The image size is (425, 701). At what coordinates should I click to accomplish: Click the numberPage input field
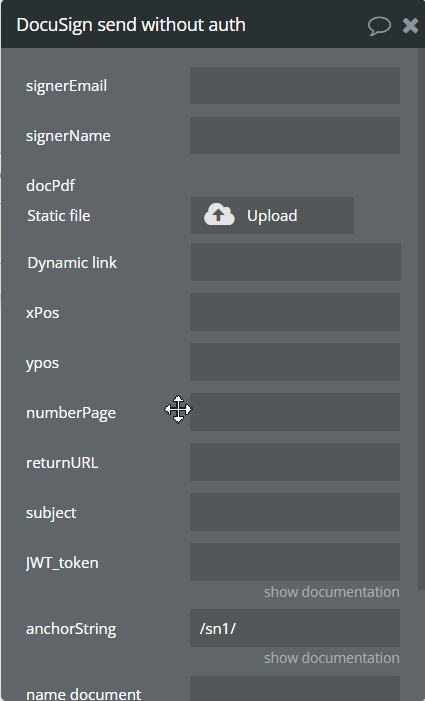(295, 412)
